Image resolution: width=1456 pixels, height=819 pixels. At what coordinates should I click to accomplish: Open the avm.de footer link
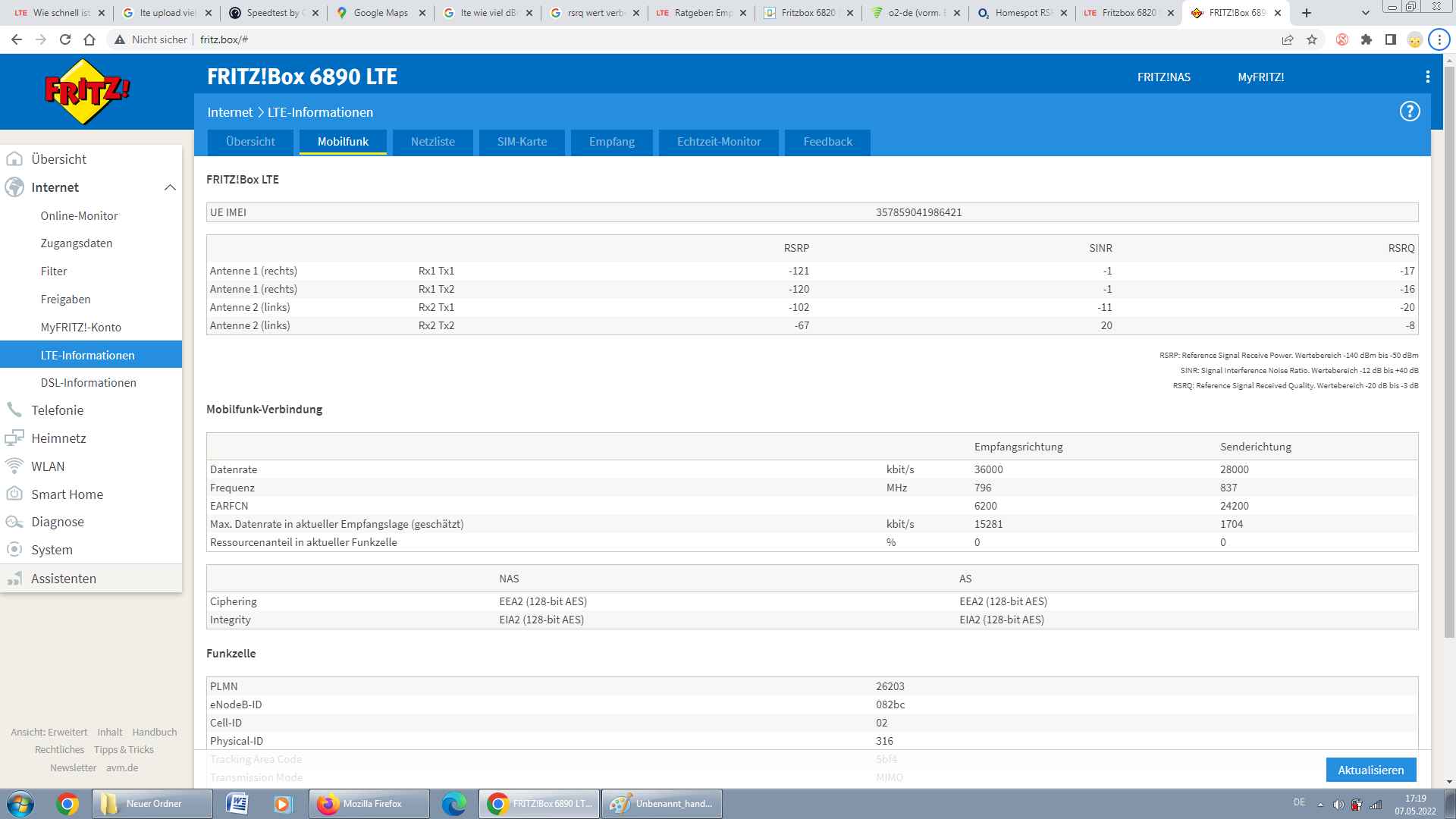(122, 768)
